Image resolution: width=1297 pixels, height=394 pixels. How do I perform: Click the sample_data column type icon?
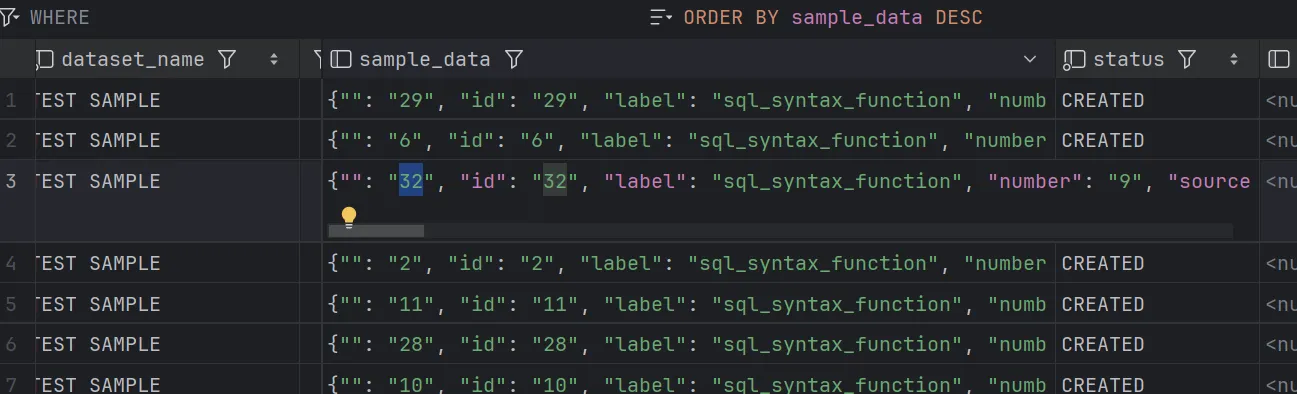pos(341,60)
